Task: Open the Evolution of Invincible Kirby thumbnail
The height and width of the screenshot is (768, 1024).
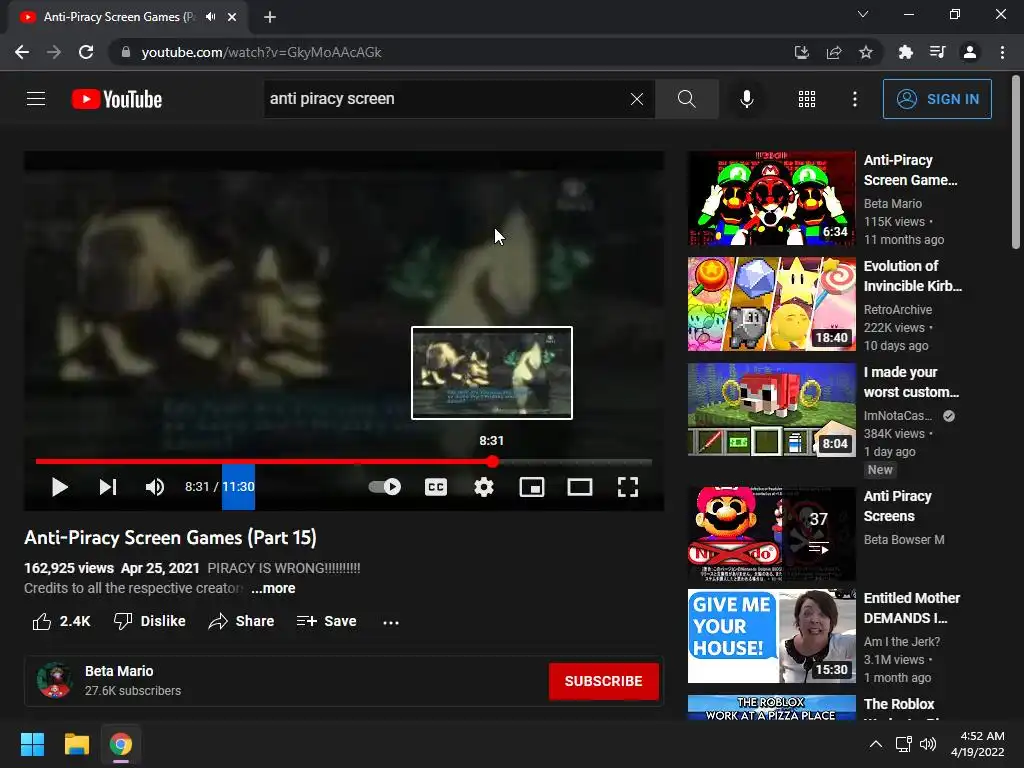Action: pos(771,304)
